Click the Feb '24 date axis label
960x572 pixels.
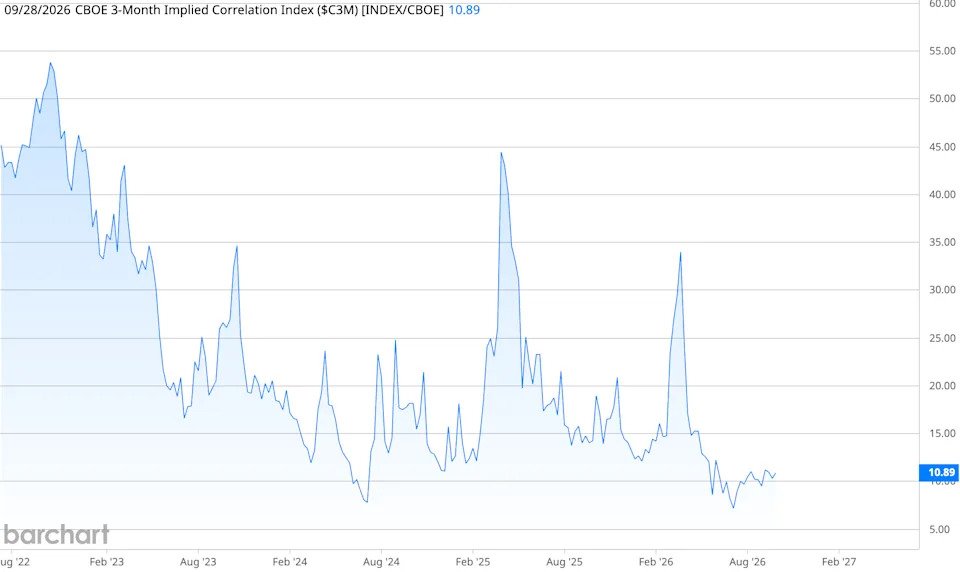[290, 562]
